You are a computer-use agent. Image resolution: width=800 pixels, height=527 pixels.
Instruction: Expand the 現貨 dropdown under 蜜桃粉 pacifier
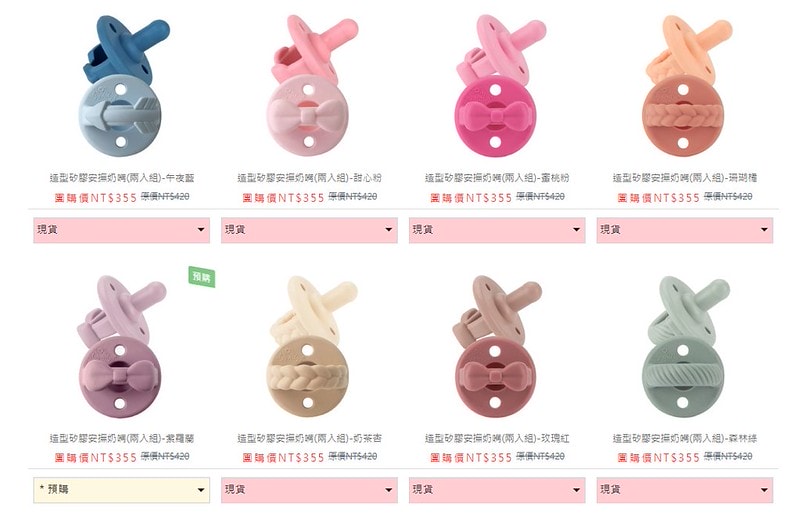(497, 230)
